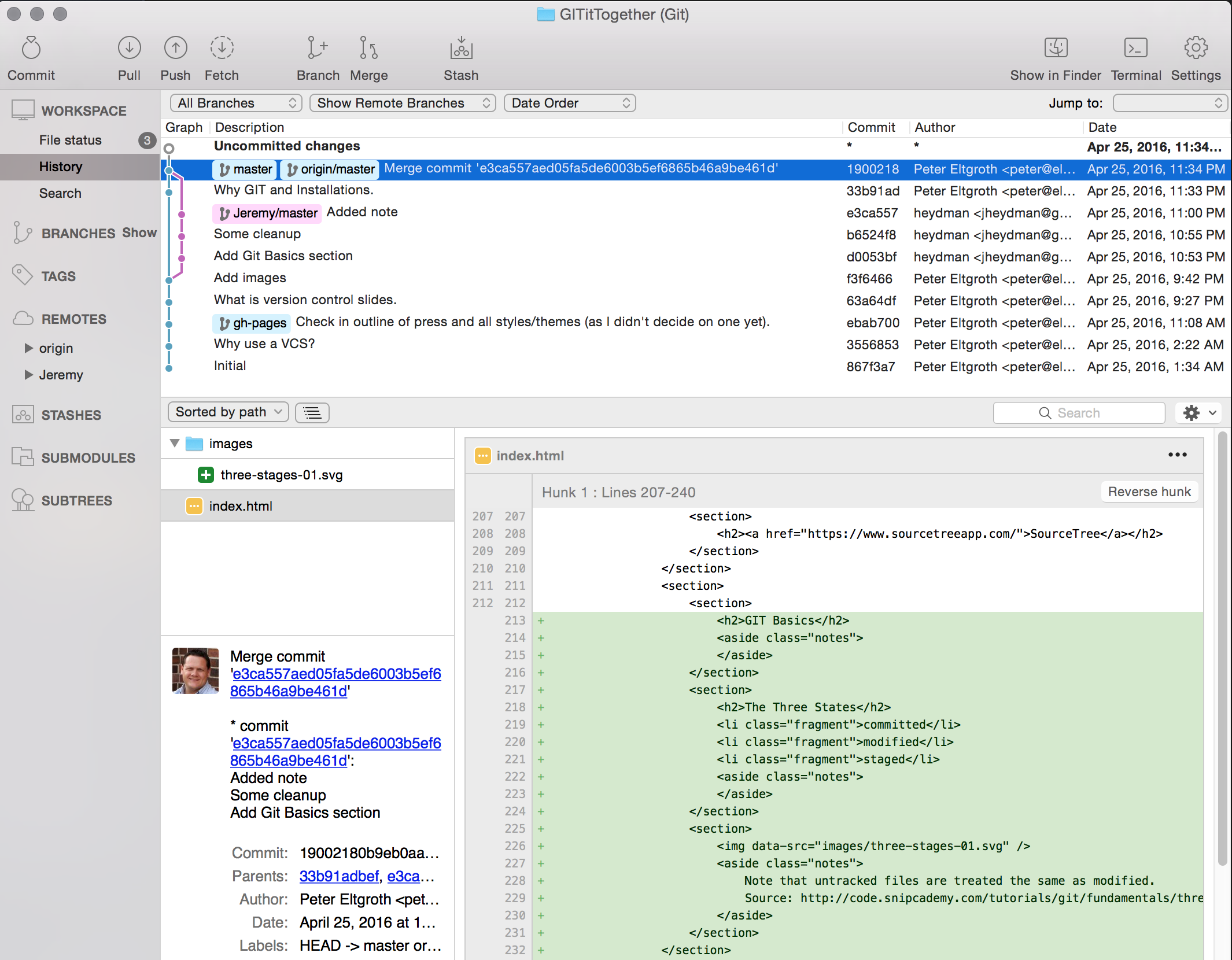Viewport: 1232px width, 960px height.
Task: Open parent commit 33b91adbef link
Action: click(339, 876)
